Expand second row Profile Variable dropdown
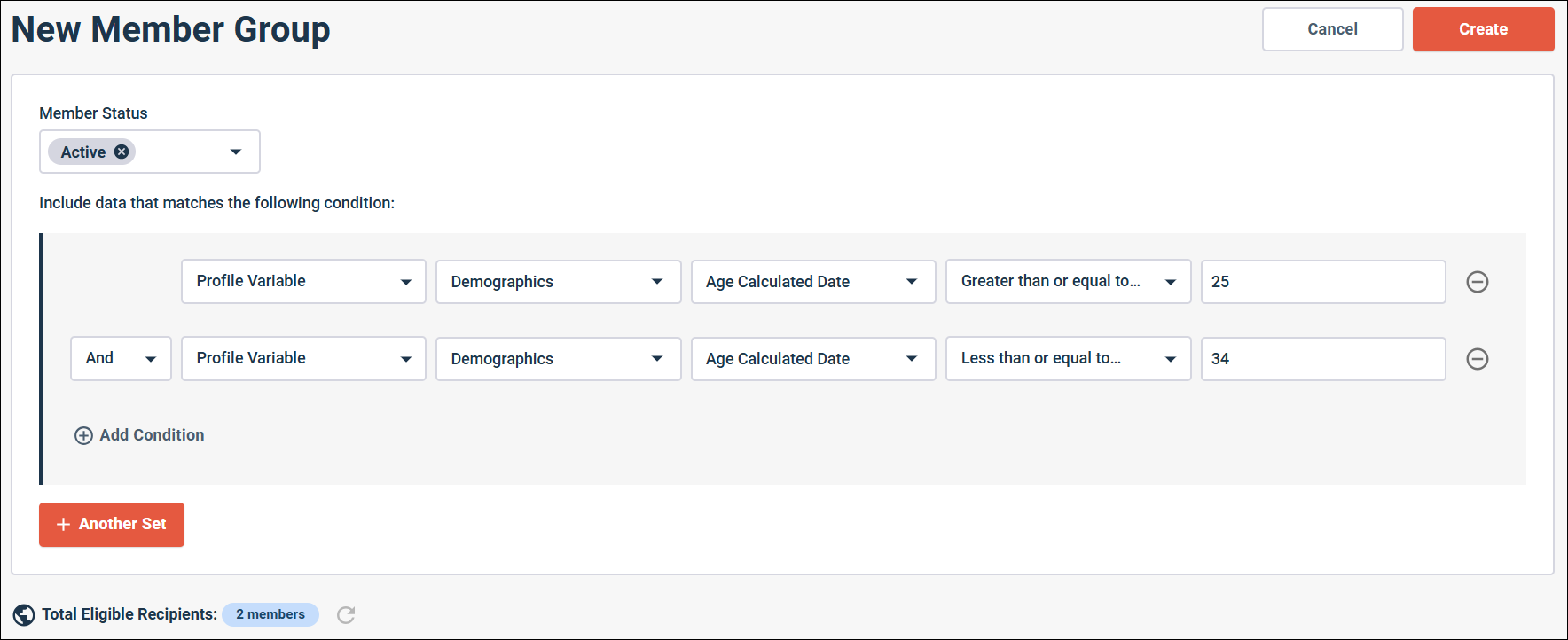1568x640 pixels. pos(303,359)
